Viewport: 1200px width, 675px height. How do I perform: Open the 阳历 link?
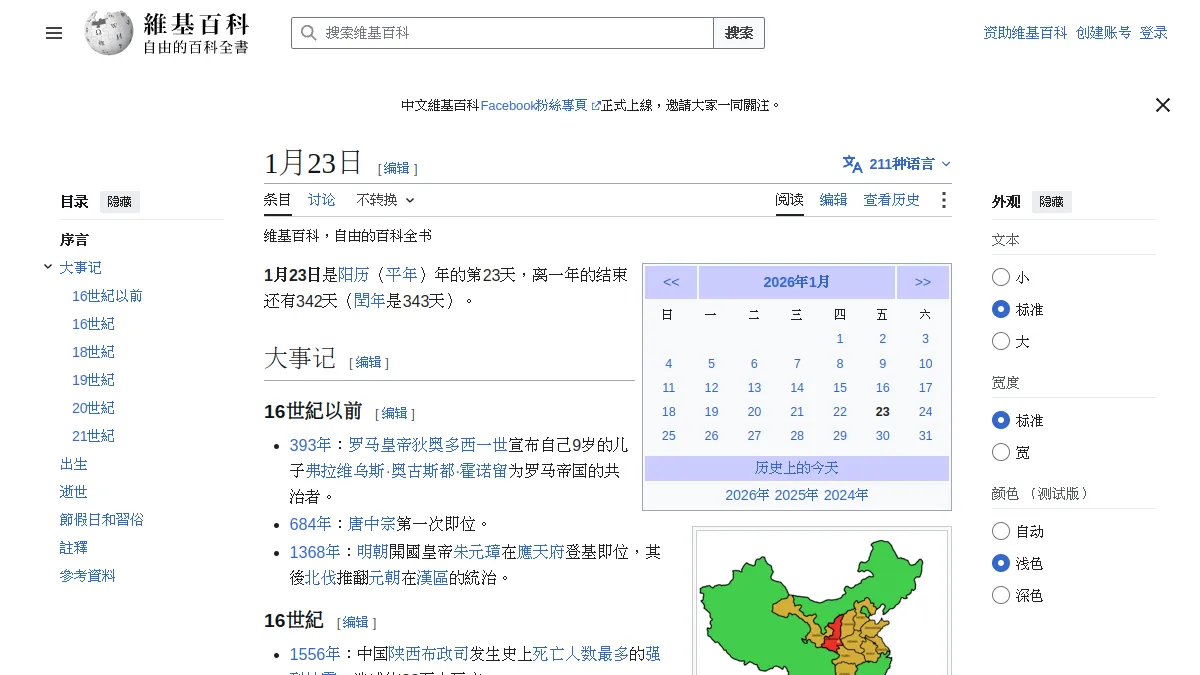(354, 275)
